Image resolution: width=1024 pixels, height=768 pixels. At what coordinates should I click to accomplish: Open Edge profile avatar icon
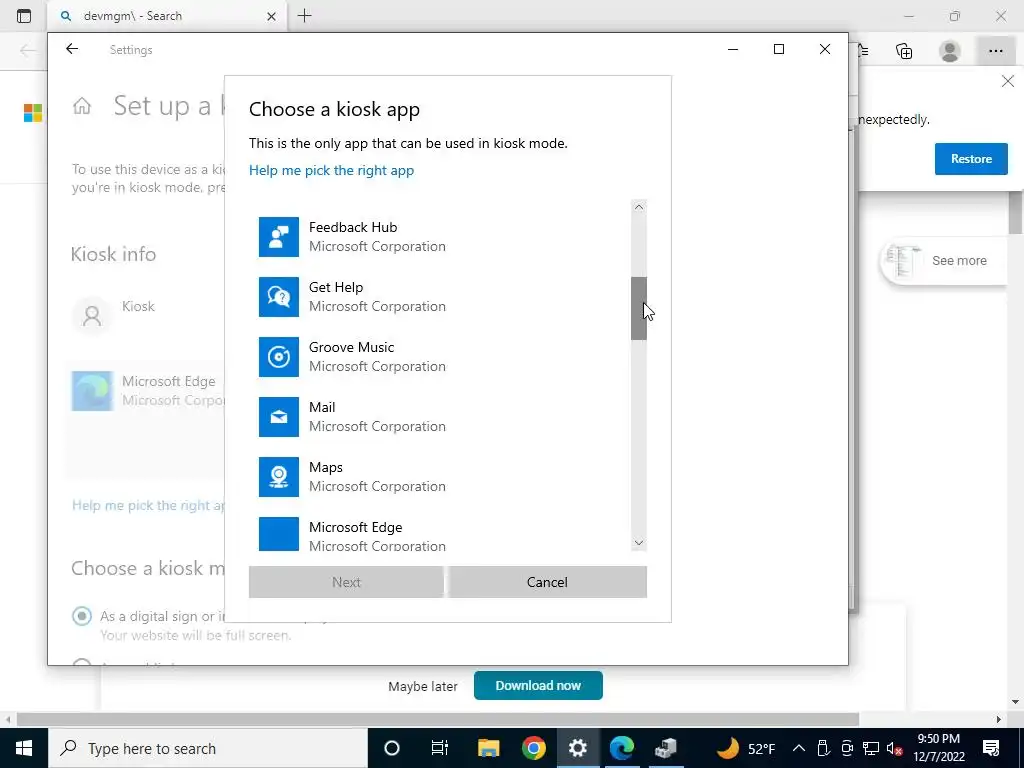coord(950,51)
